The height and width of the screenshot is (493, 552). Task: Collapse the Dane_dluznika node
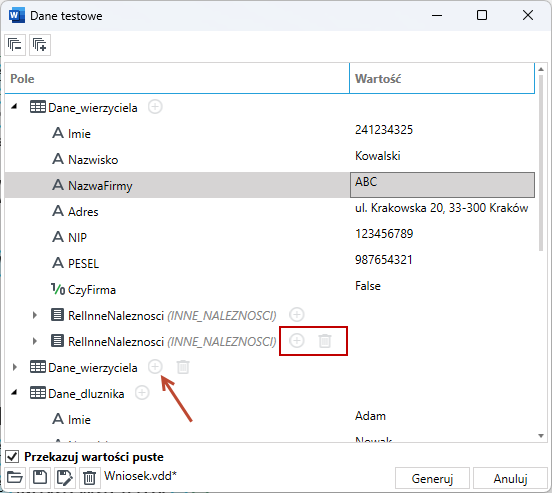(14, 393)
